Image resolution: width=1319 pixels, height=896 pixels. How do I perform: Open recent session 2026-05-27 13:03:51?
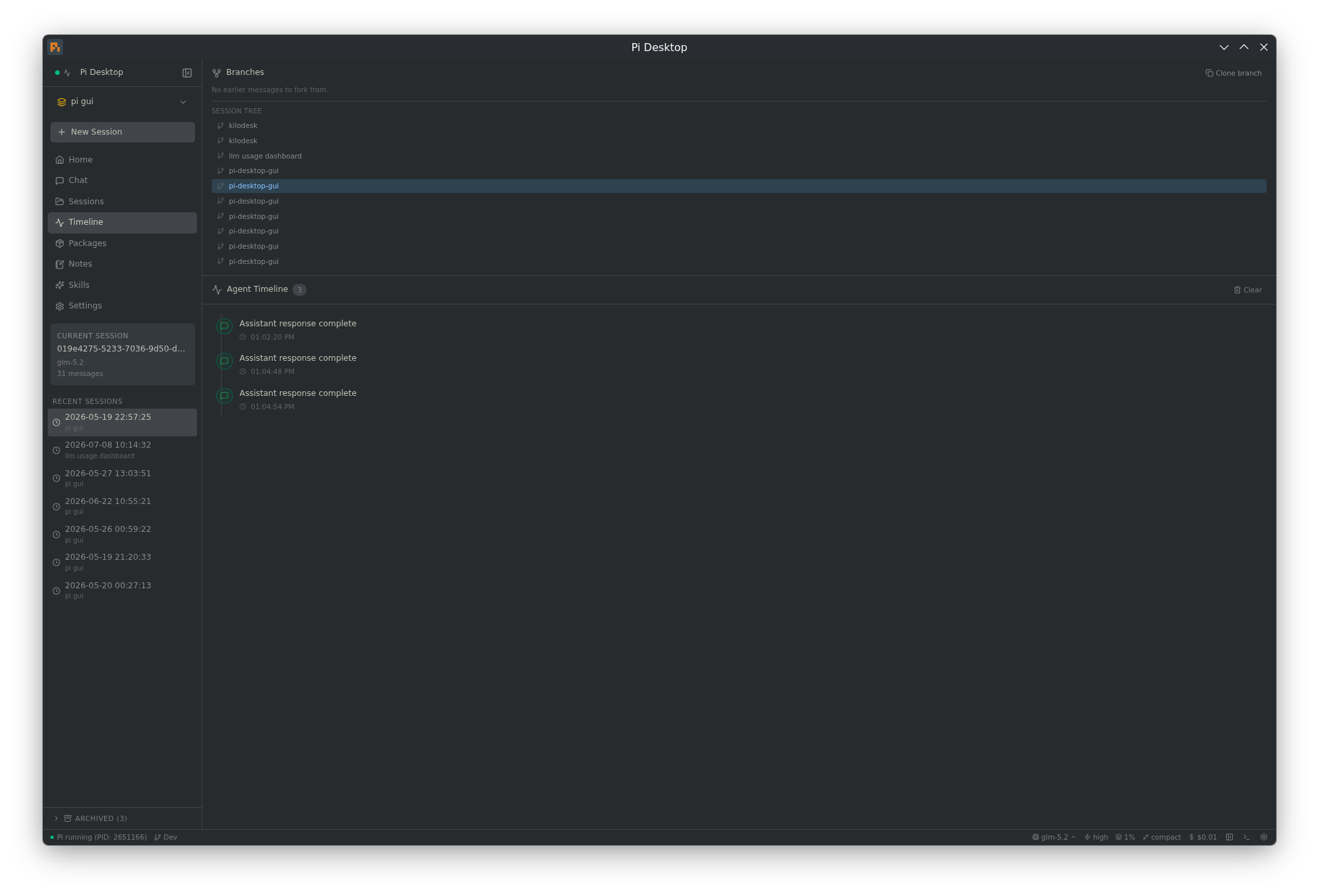point(122,478)
